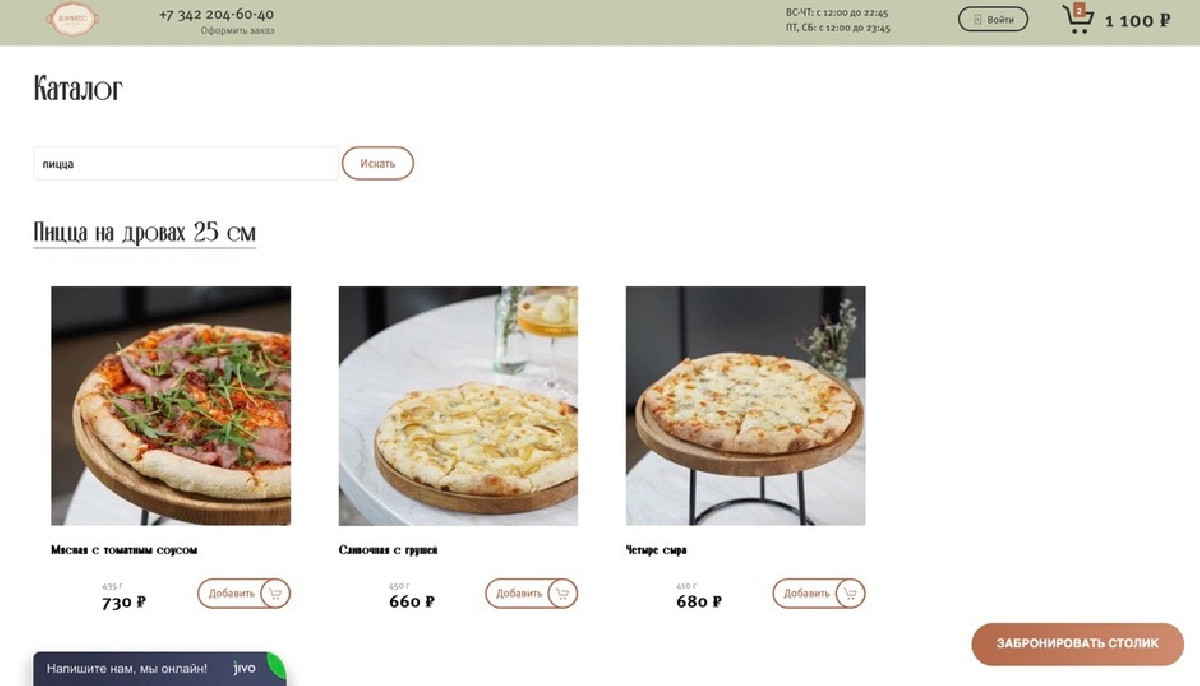This screenshot has height=686, width=1200.
Task: Click the Искать search button
Action: pos(378,163)
